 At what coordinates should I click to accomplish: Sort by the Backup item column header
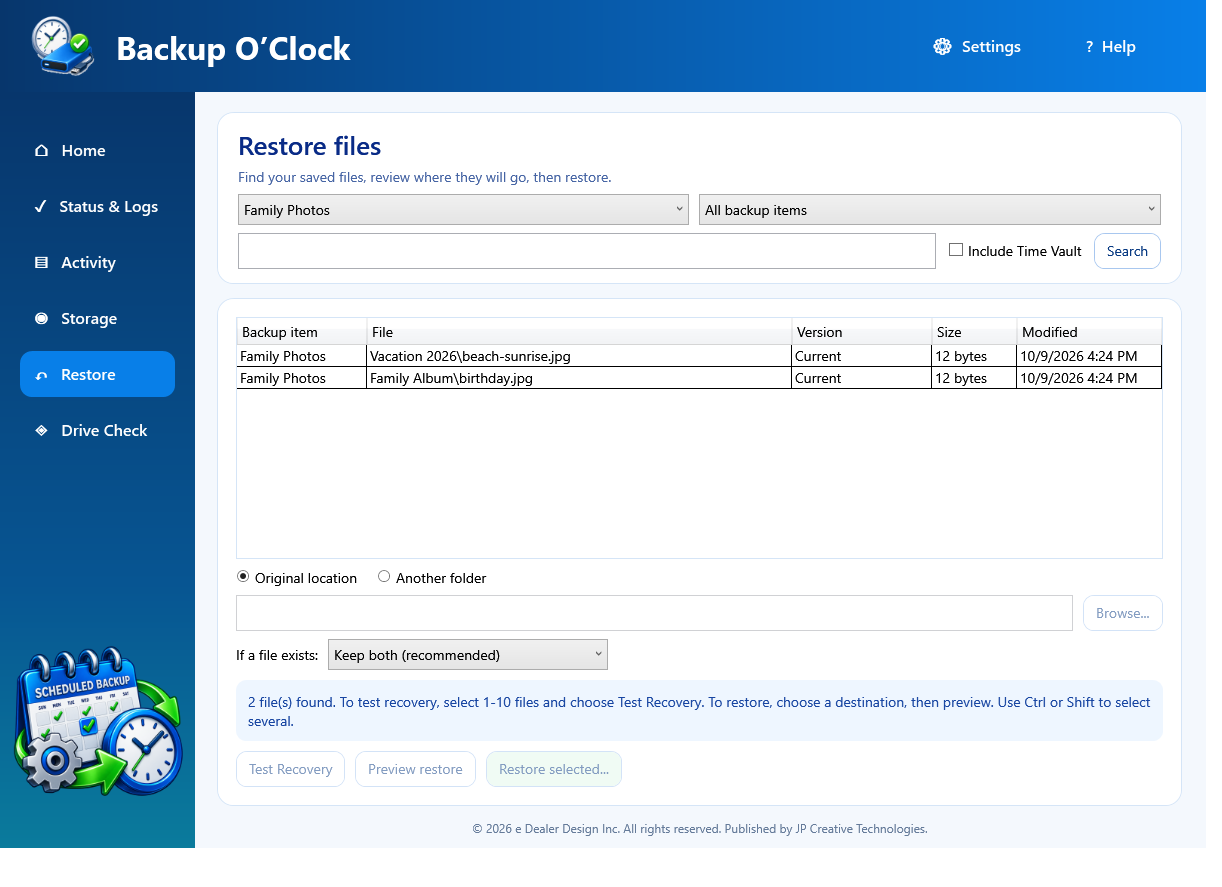(x=302, y=332)
